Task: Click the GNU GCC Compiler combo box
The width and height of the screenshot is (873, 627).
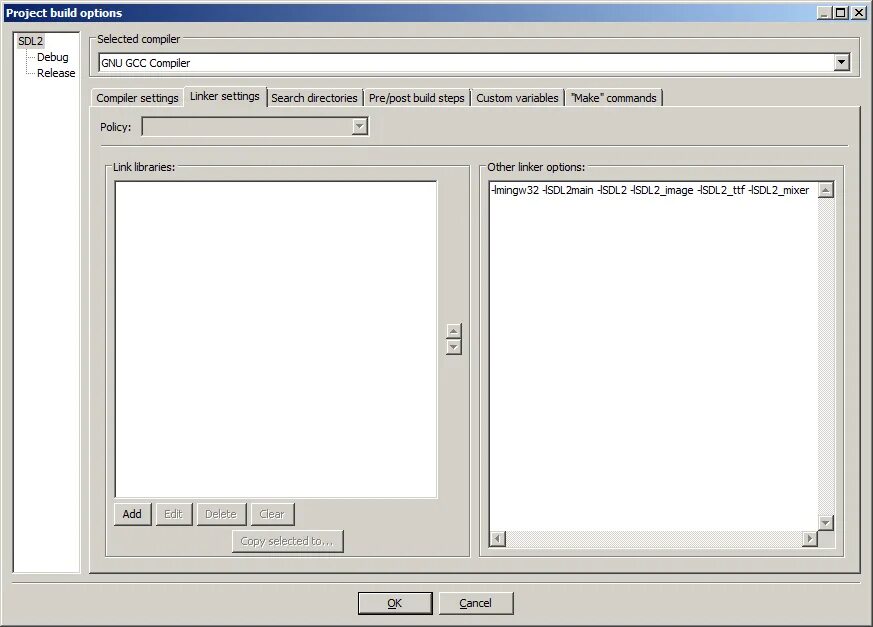Action: pyautogui.click(x=474, y=63)
